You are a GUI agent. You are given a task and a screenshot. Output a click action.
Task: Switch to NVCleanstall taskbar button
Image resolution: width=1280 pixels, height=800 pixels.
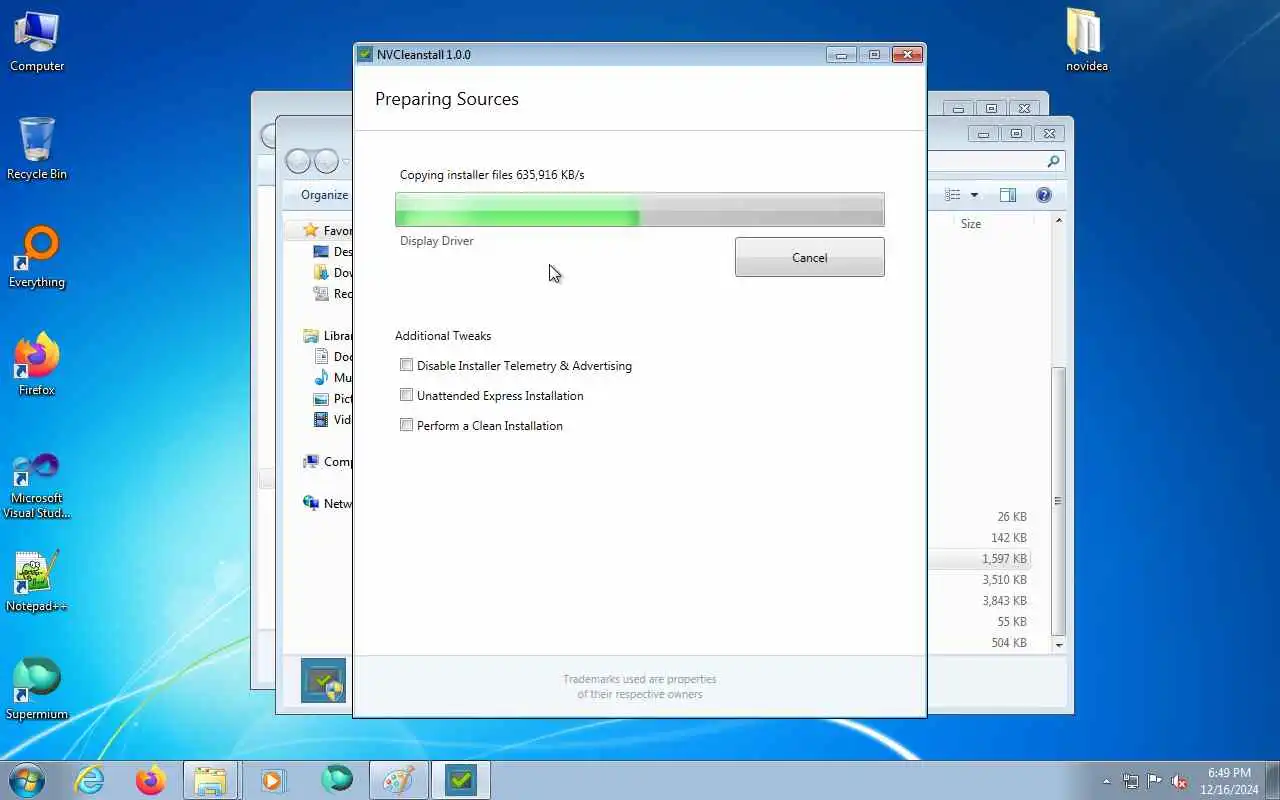coord(460,780)
